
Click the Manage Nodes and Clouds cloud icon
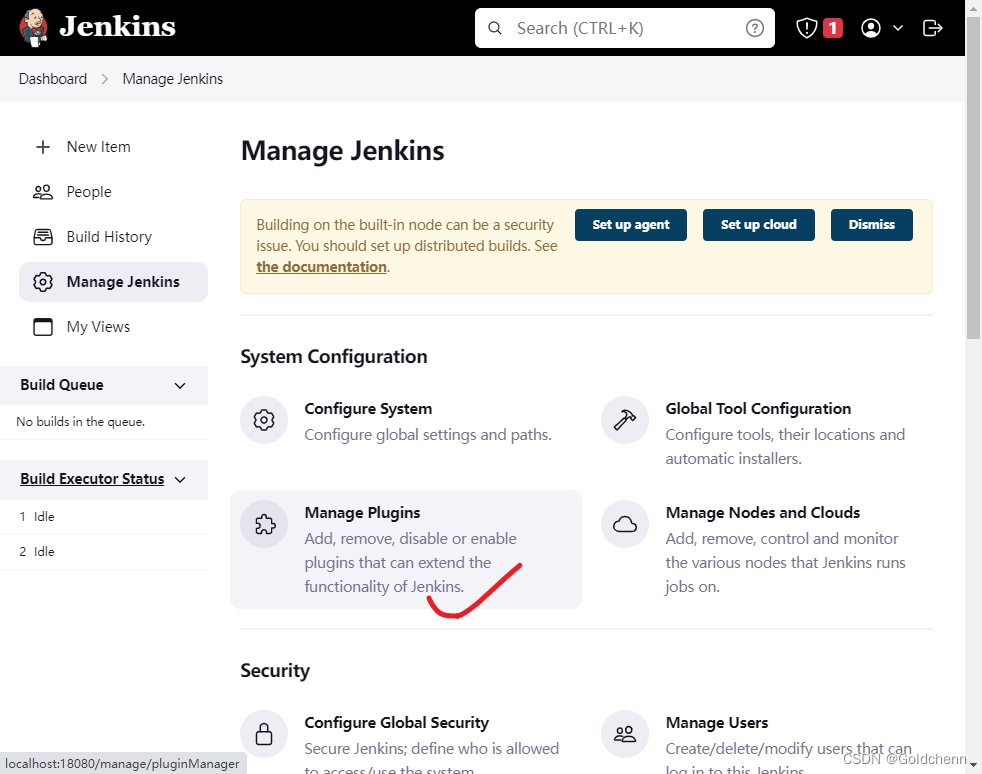coord(625,524)
